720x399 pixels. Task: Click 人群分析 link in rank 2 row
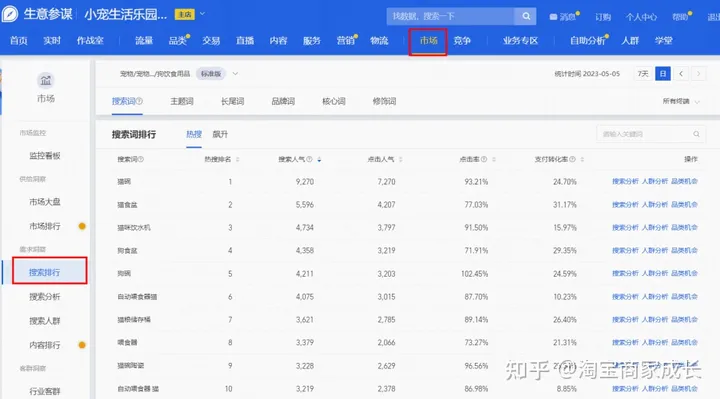tap(654, 205)
